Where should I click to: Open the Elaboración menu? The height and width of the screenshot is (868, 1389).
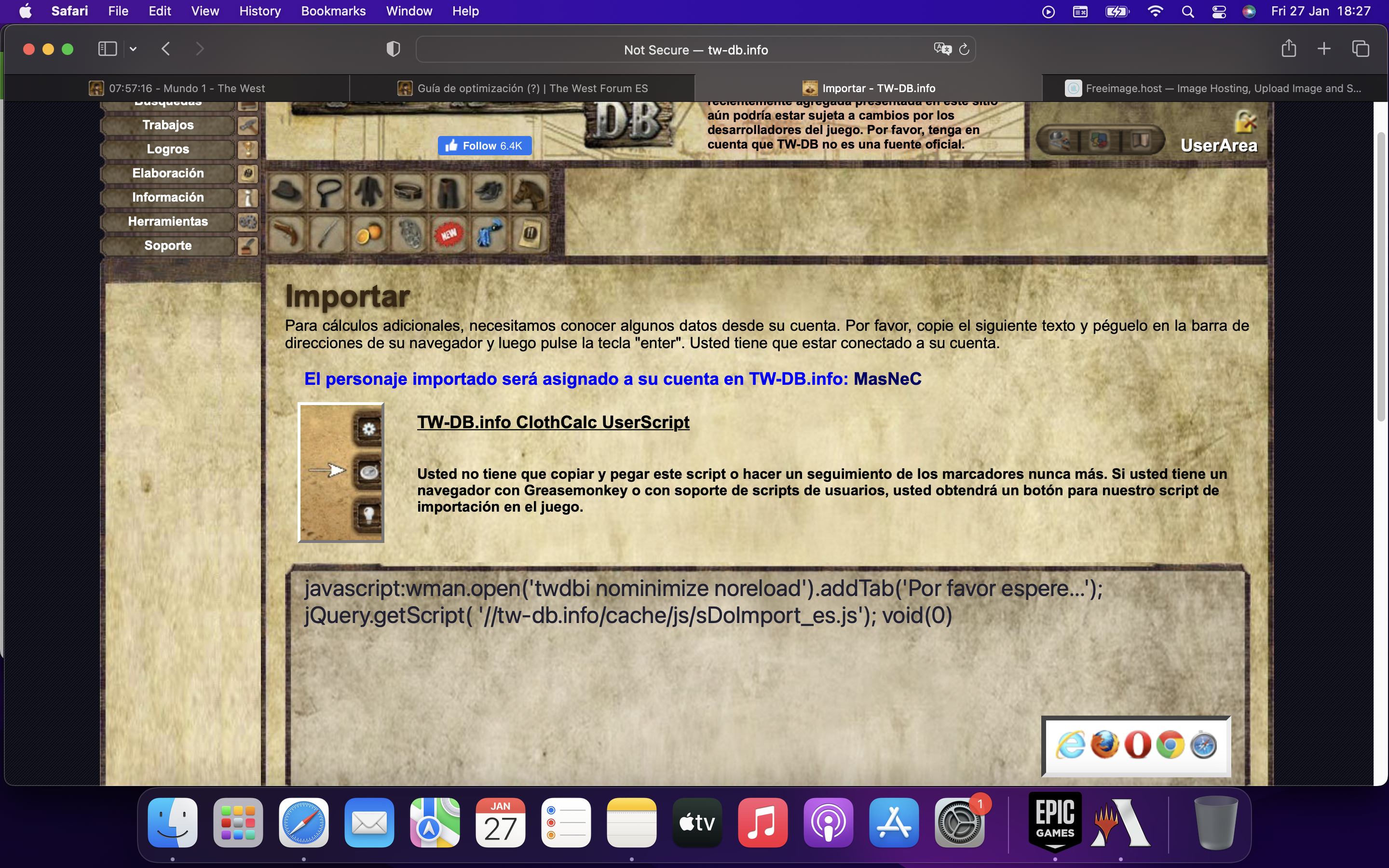coord(168,174)
